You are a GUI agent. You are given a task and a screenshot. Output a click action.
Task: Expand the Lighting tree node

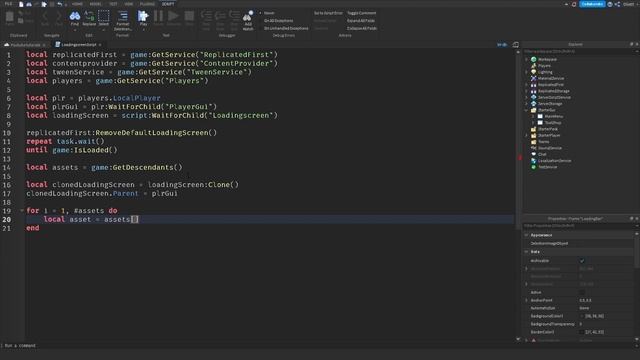(x=527, y=72)
